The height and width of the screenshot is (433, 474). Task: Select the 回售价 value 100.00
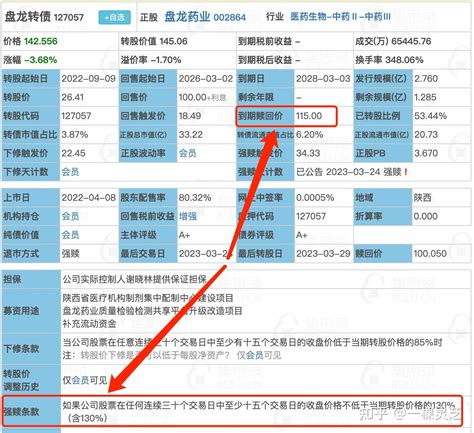(192, 97)
